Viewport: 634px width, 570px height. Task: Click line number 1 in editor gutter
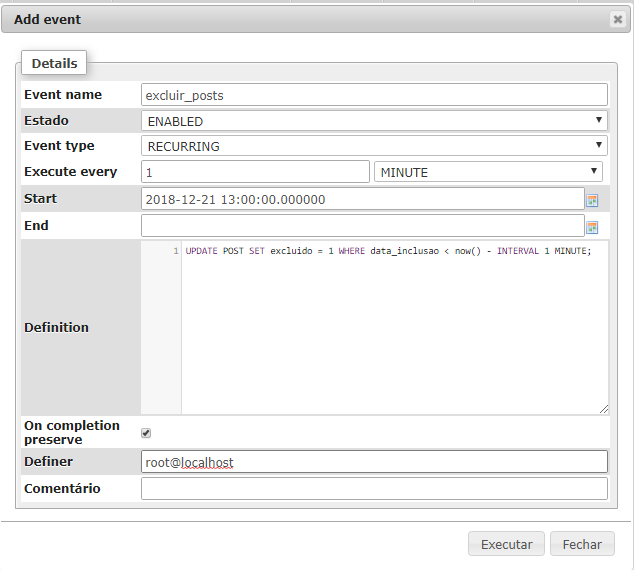tap(175, 251)
